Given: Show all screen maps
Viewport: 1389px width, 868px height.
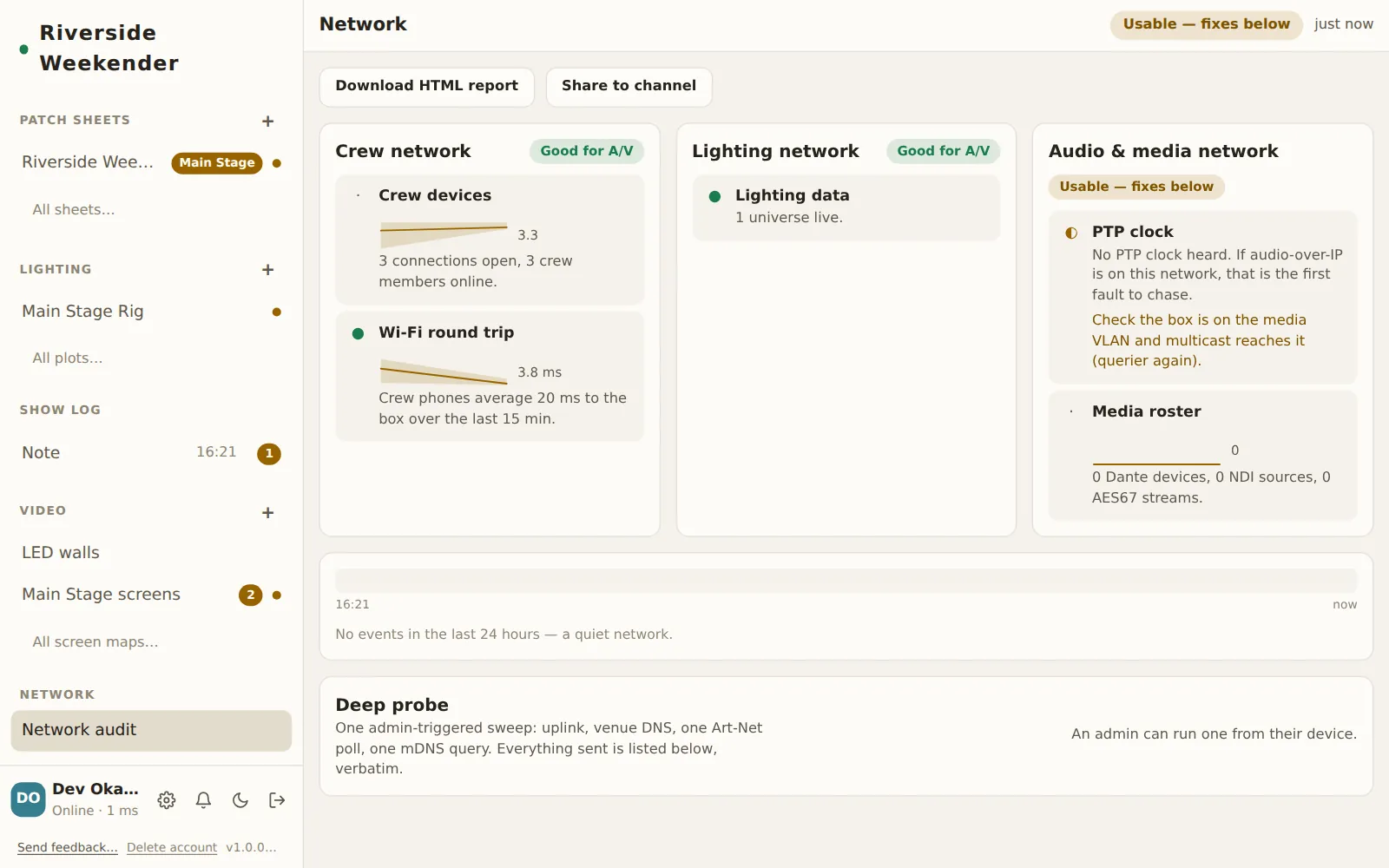Looking at the screenshot, I should 95,642.
